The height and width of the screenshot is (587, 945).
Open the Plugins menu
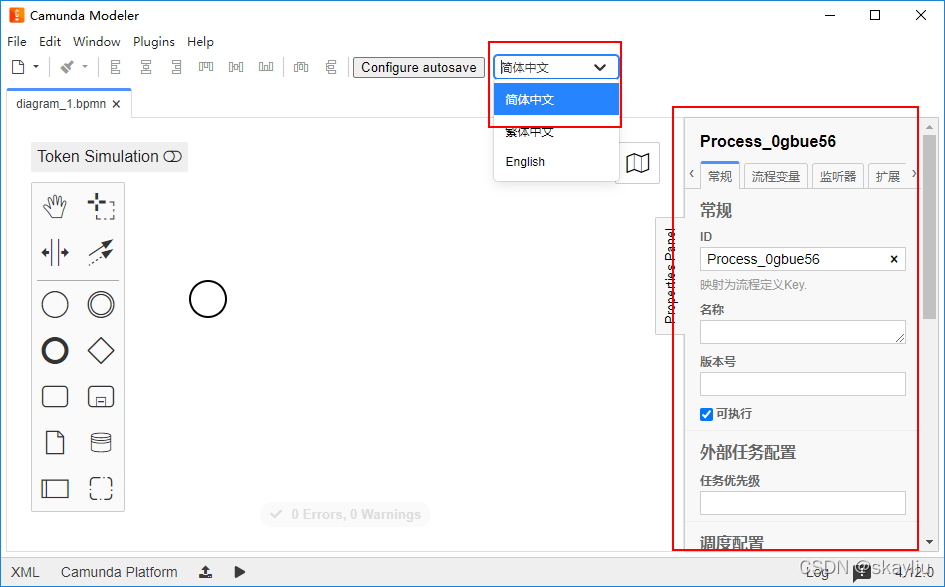coord(154,42)
